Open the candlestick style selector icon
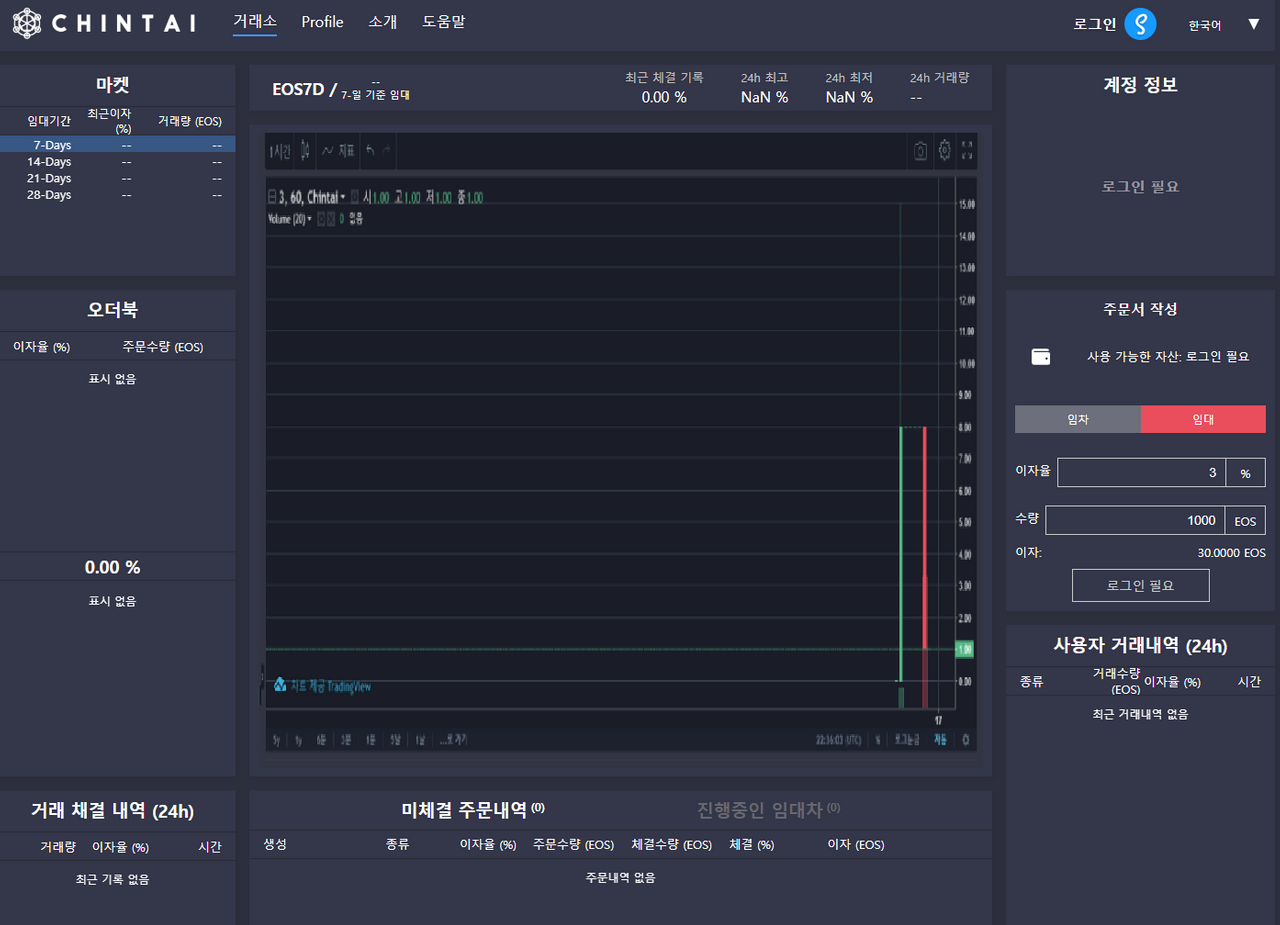This screenshot has width=1280, height=925. tap(305, 150)
